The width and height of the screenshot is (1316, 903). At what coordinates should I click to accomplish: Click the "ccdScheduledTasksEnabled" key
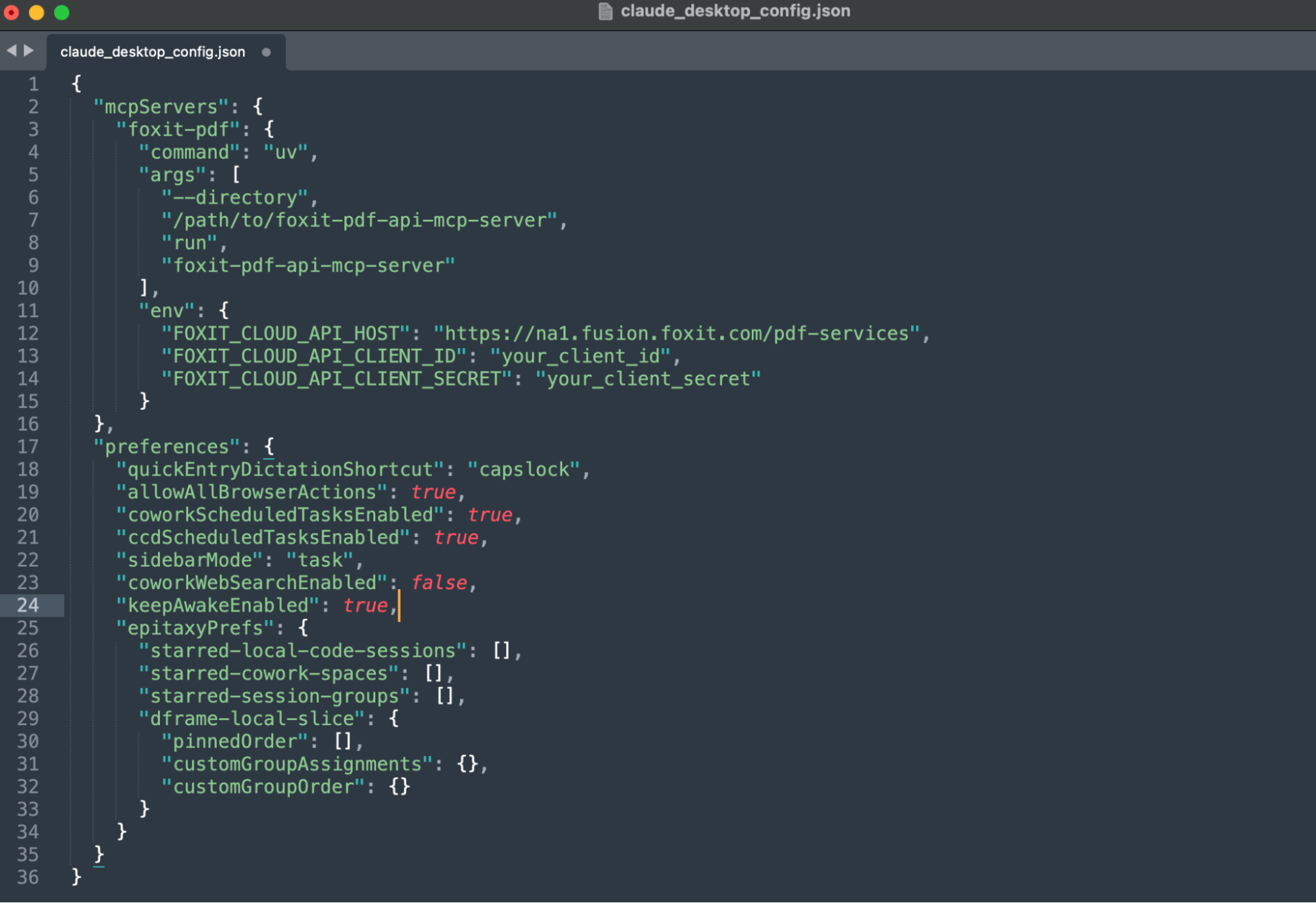point(263,538)
